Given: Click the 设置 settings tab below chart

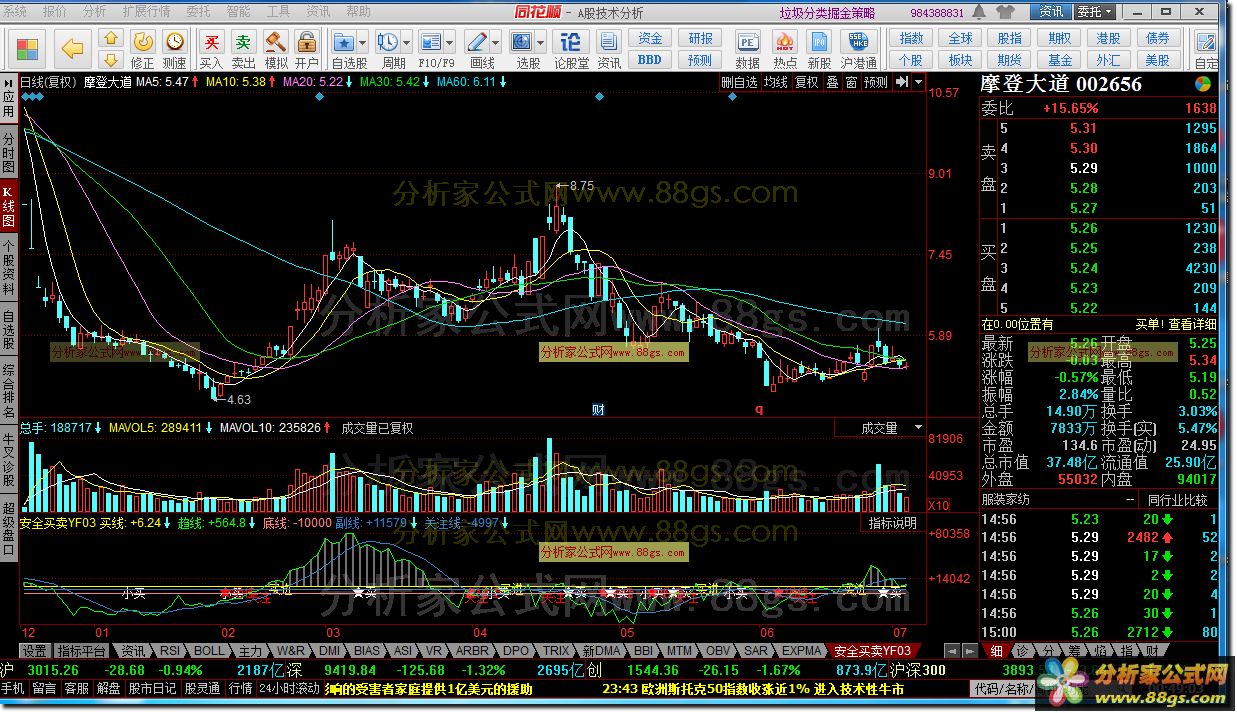Looking at the screenshot, I should tap(36, 650).
